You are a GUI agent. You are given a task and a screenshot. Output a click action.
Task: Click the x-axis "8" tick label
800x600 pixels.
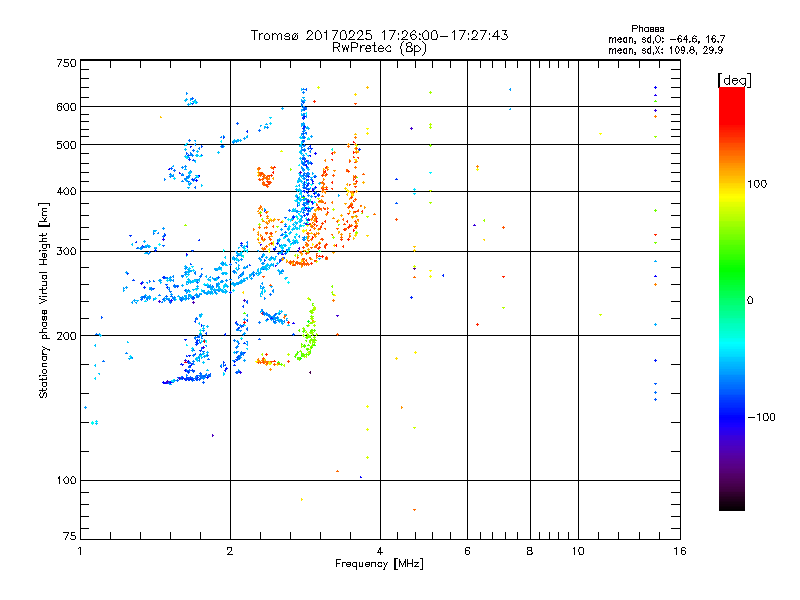tap(530, 551)
